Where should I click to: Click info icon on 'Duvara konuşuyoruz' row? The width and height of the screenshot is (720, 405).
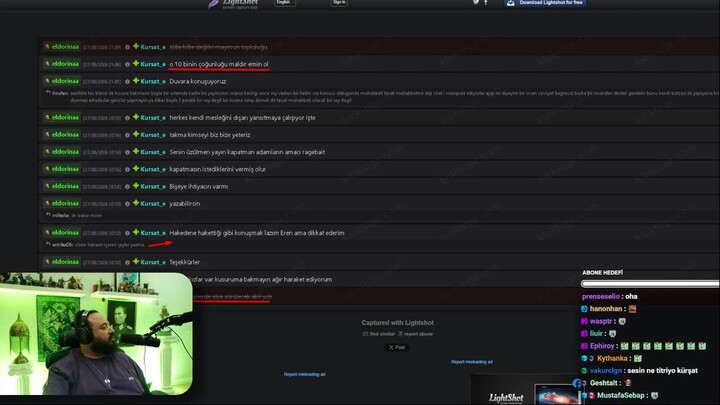click(127, 82)
